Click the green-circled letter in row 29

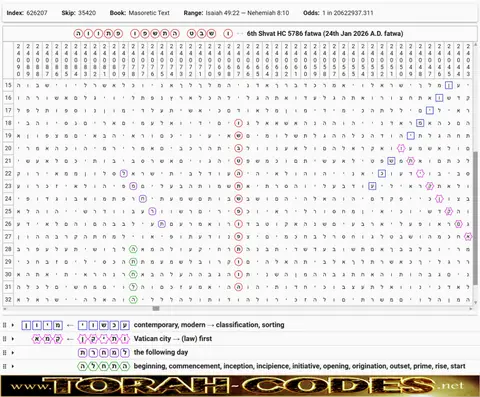[x=133, y=262]
